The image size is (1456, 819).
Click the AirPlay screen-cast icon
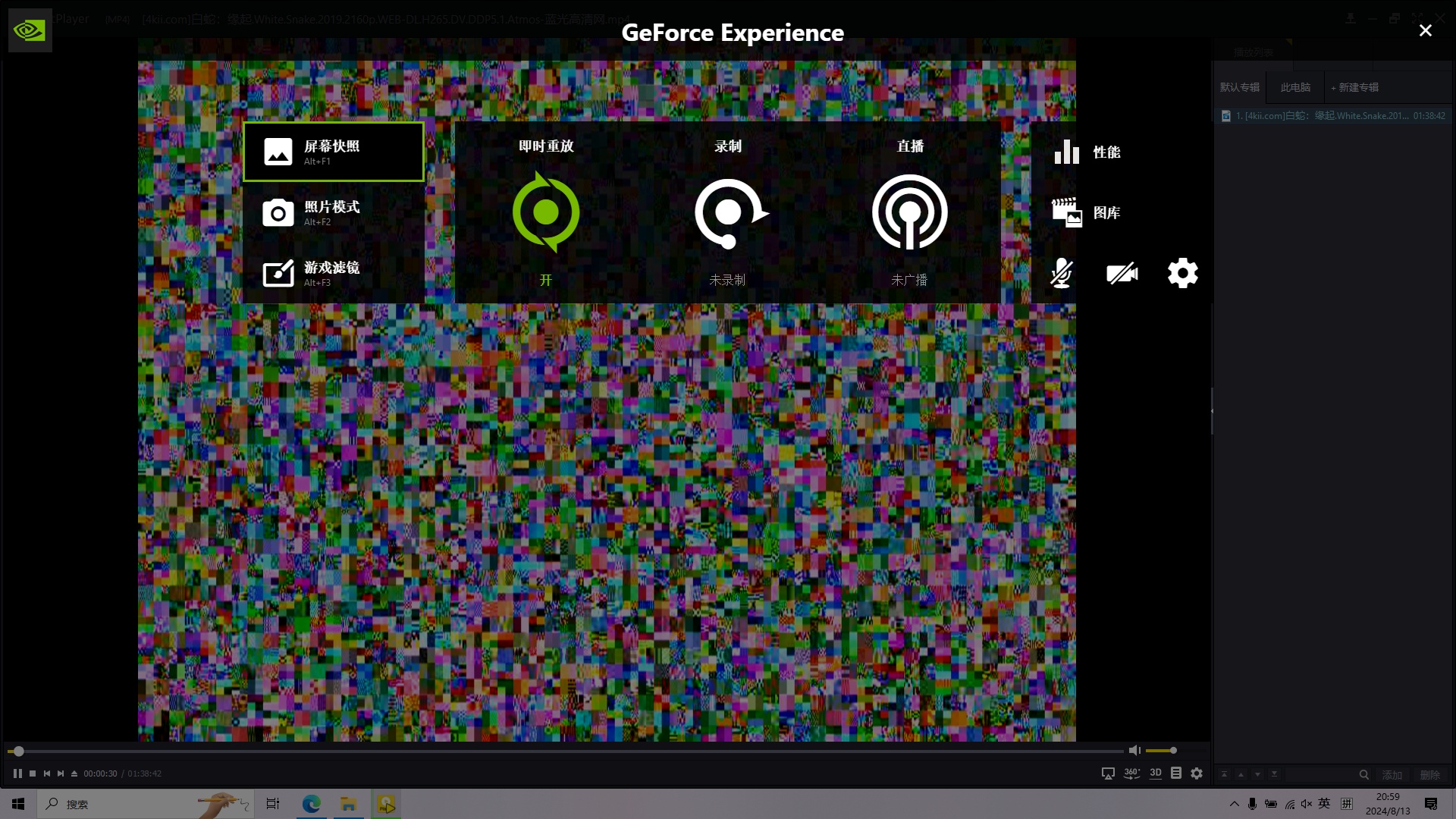(1108, 773)
